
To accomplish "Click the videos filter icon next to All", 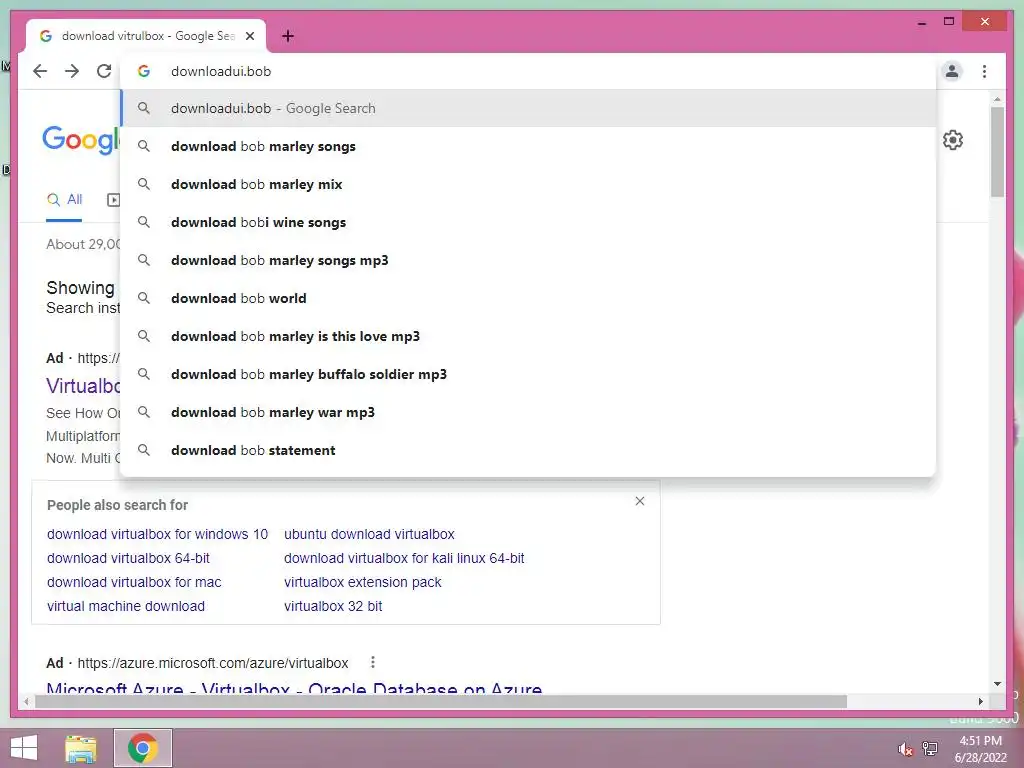I will click(114, 200).
